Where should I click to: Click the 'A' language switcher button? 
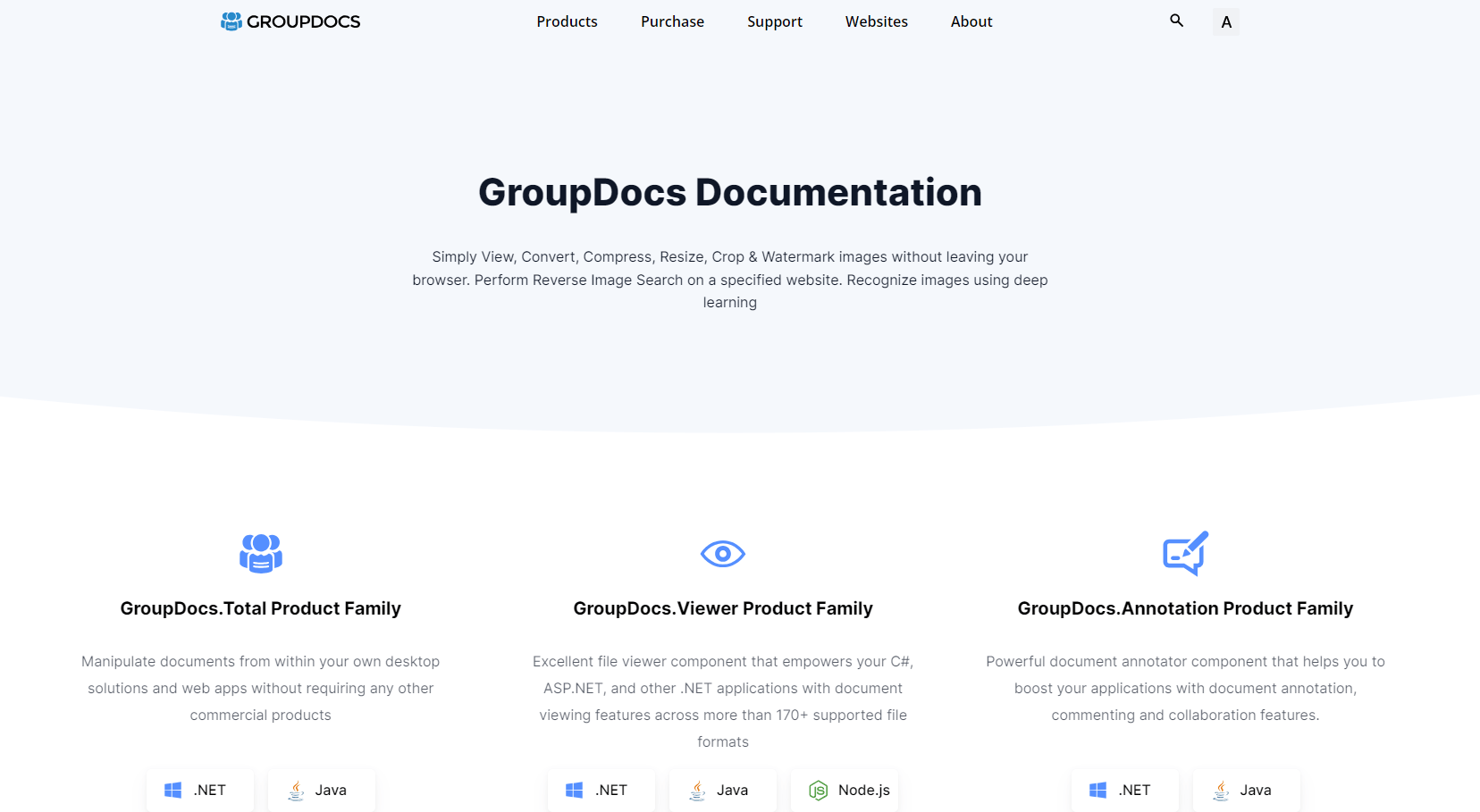pyautogui.click(x=1226, y=22)
